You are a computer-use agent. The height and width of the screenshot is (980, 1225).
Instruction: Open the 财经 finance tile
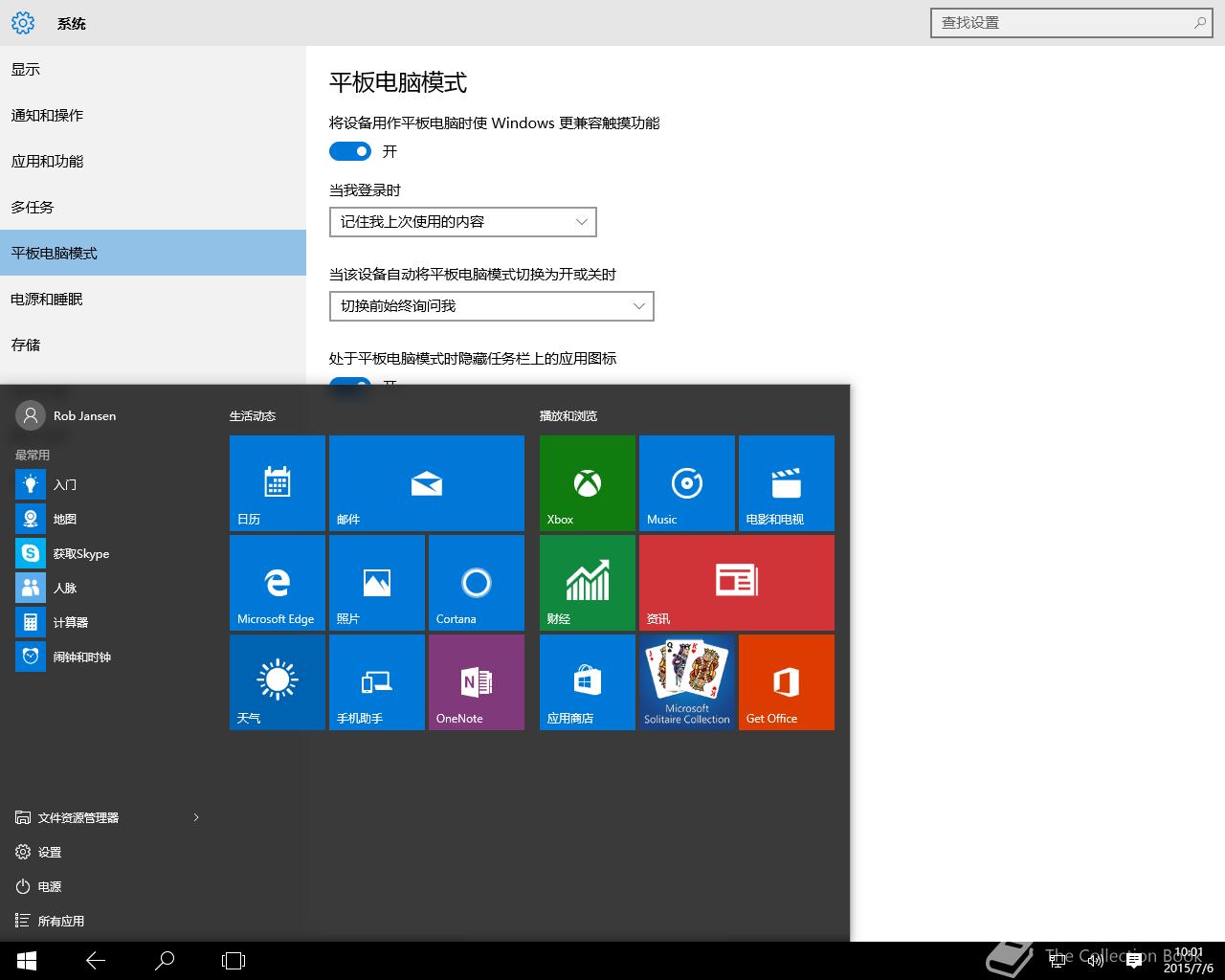coord(588,583)
